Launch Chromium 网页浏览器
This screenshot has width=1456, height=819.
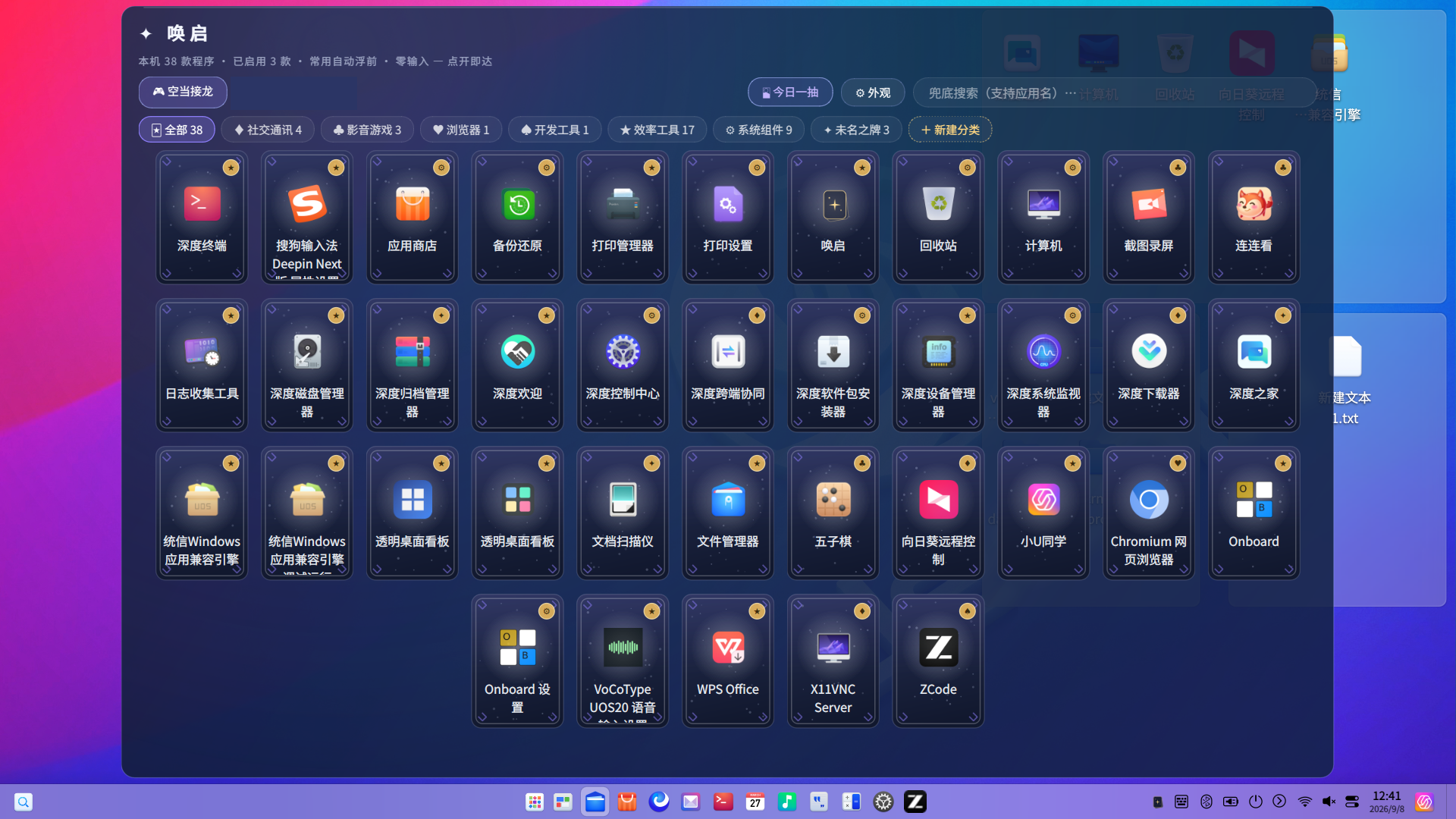[x=1149, y=513]
